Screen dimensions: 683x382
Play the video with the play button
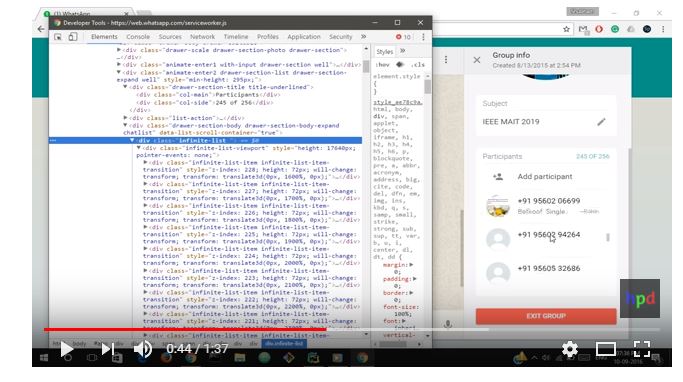point(67,349)
